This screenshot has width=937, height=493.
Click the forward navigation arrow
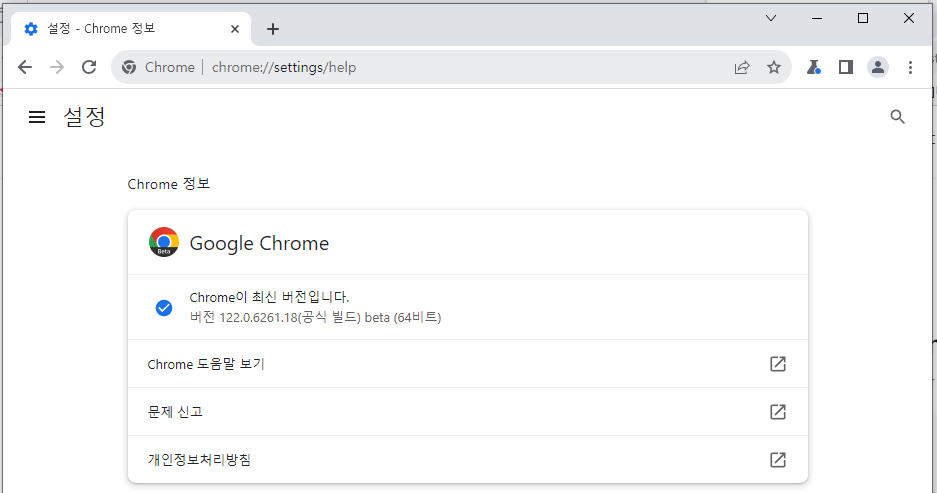(57, 67)
